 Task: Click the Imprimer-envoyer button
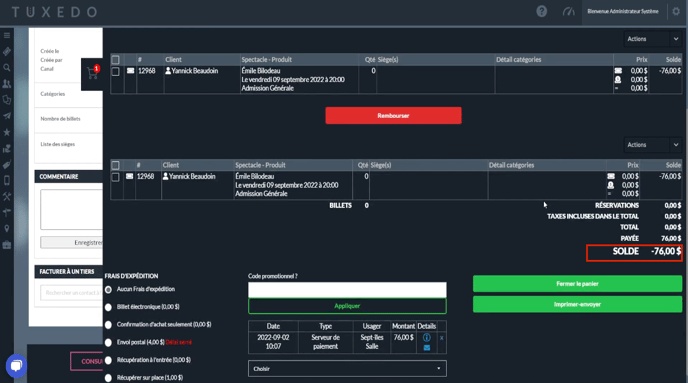pyautogui.click(x=577, y=304)
